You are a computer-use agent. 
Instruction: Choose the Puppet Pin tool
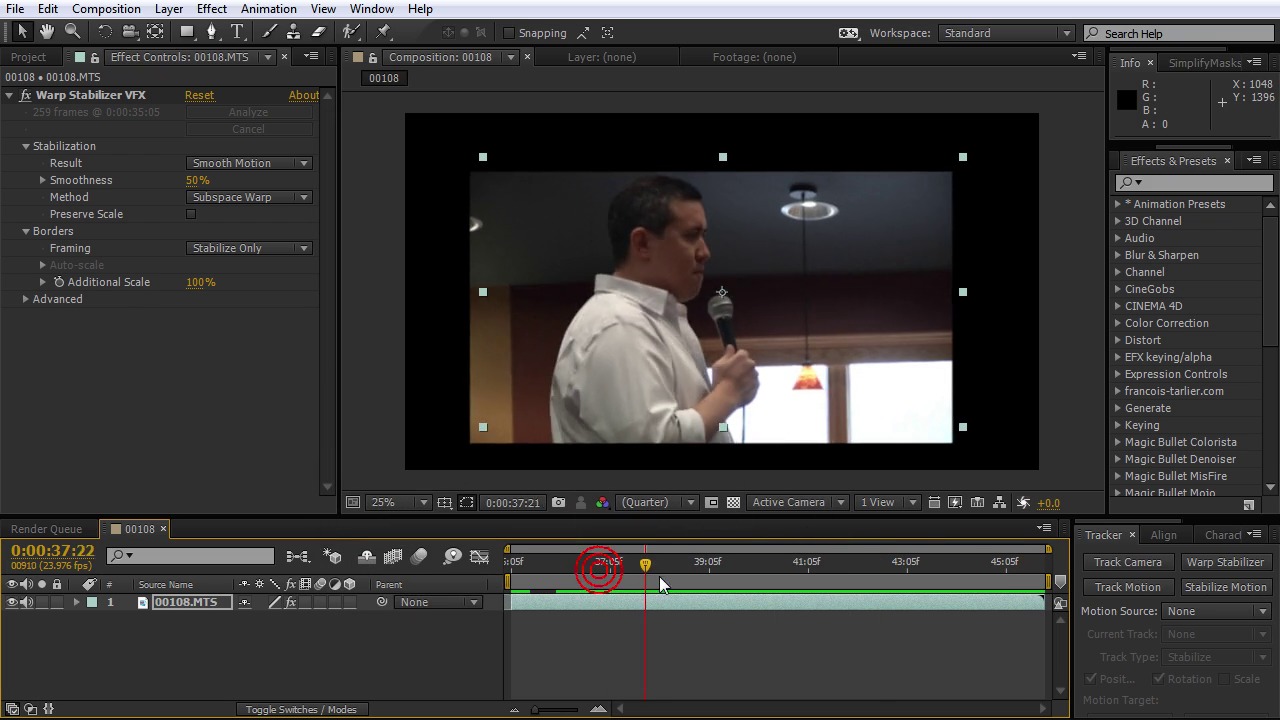point(384,32)
